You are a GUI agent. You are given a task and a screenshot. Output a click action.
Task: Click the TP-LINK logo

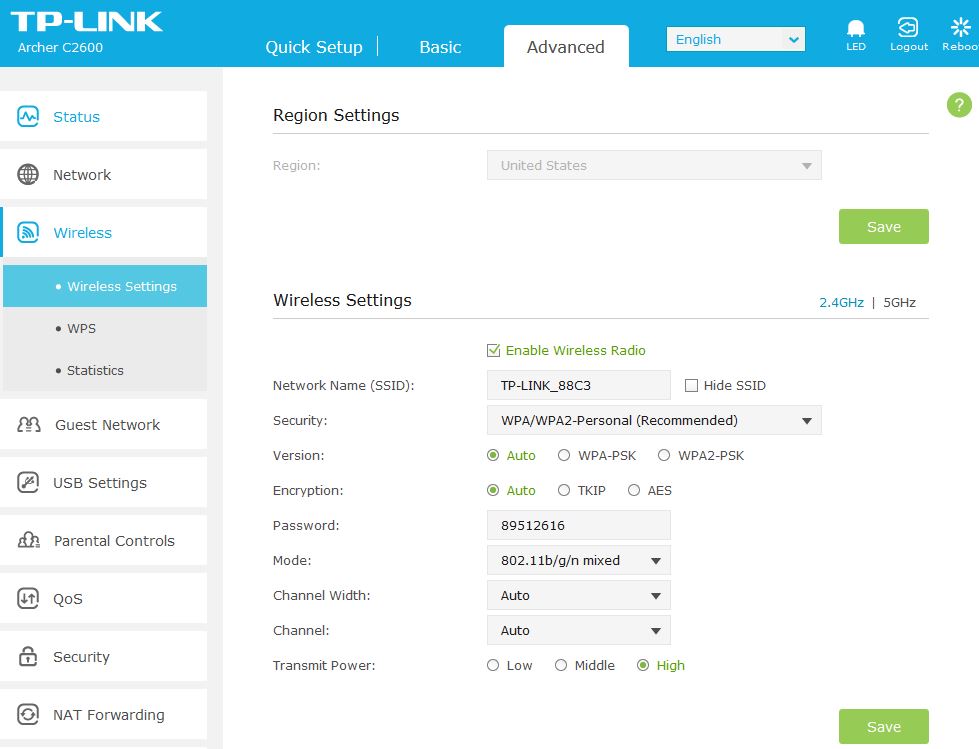(87, 22)
